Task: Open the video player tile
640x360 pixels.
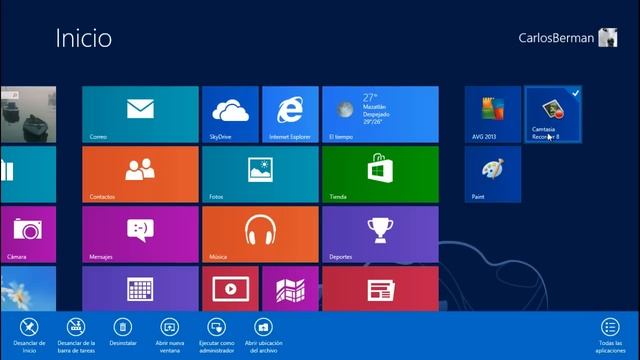Action: tap(230, 289)
